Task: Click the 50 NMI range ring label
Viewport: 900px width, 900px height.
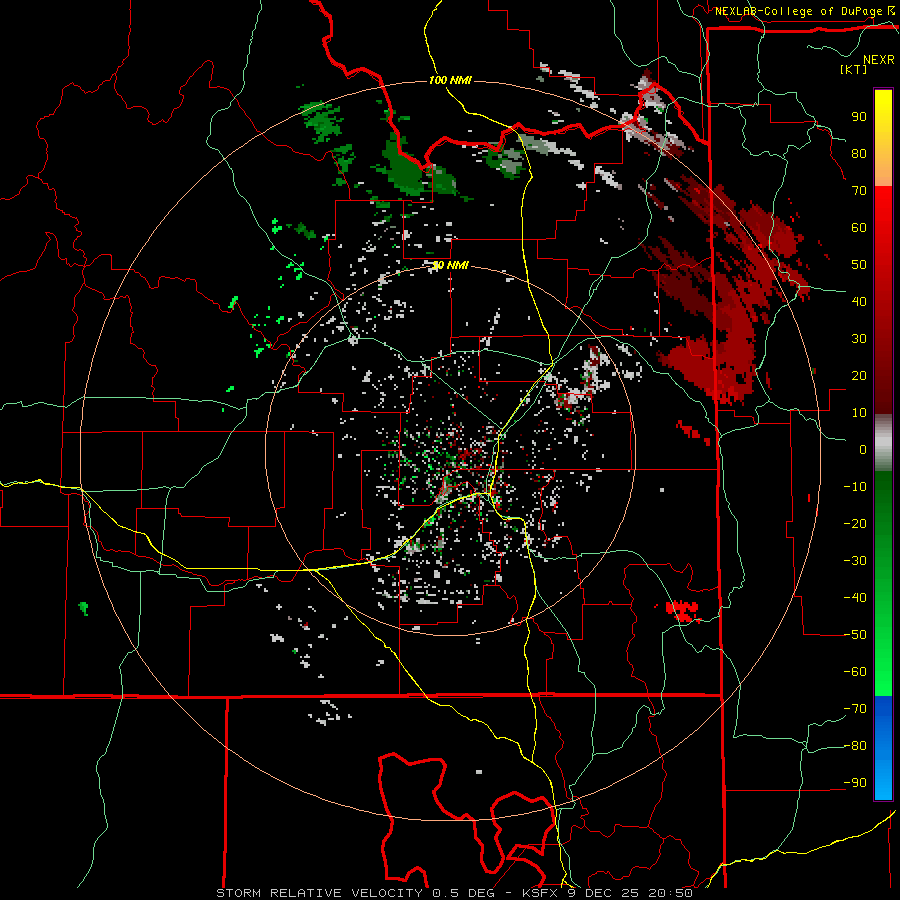Action: [x=451, y=265]
